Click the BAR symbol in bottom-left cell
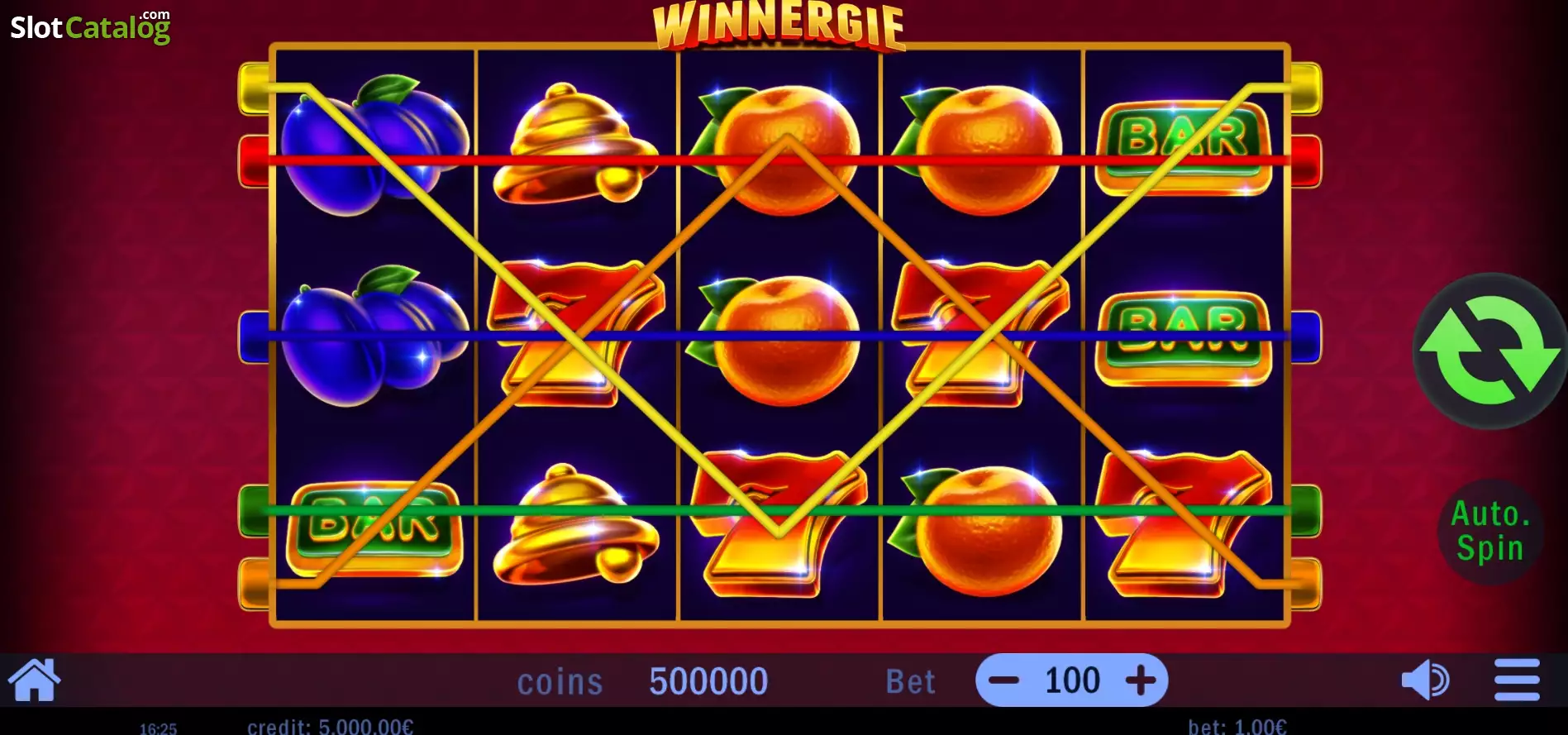 pyautogui.click(x=374, y=529)
